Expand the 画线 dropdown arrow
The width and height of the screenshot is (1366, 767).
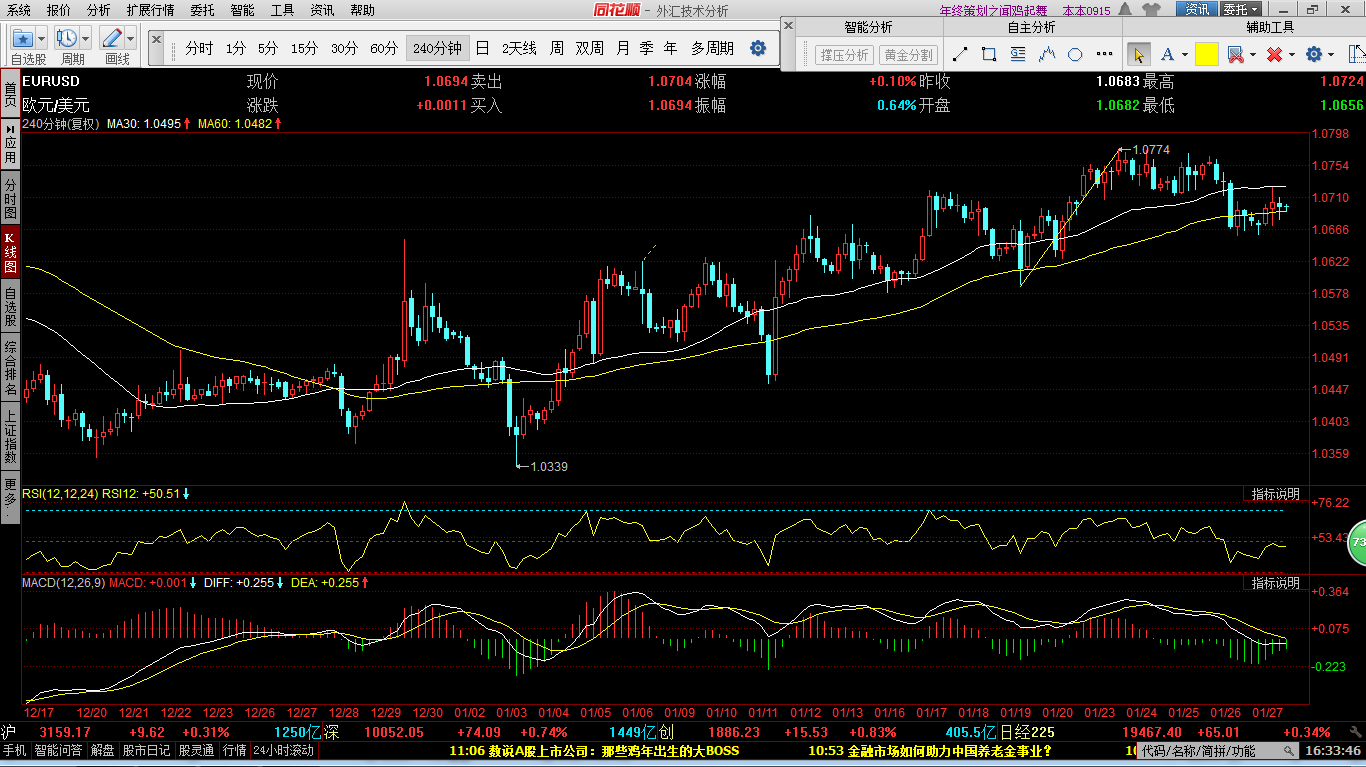[131, 39]
